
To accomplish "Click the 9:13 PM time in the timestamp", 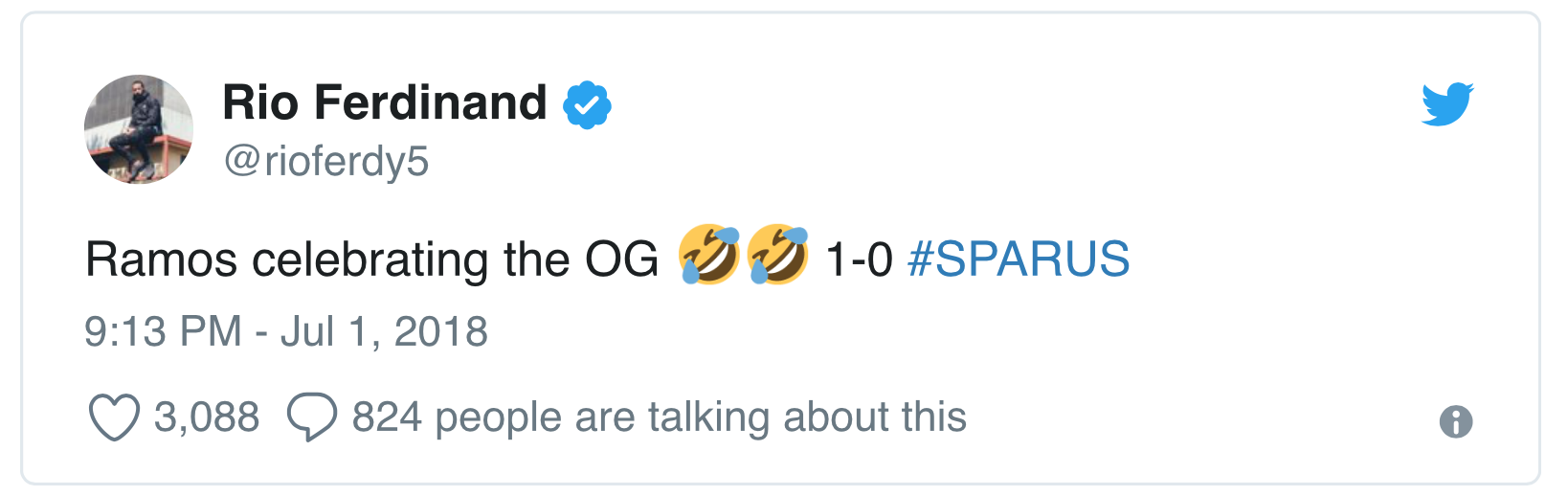I will point(163,332).
